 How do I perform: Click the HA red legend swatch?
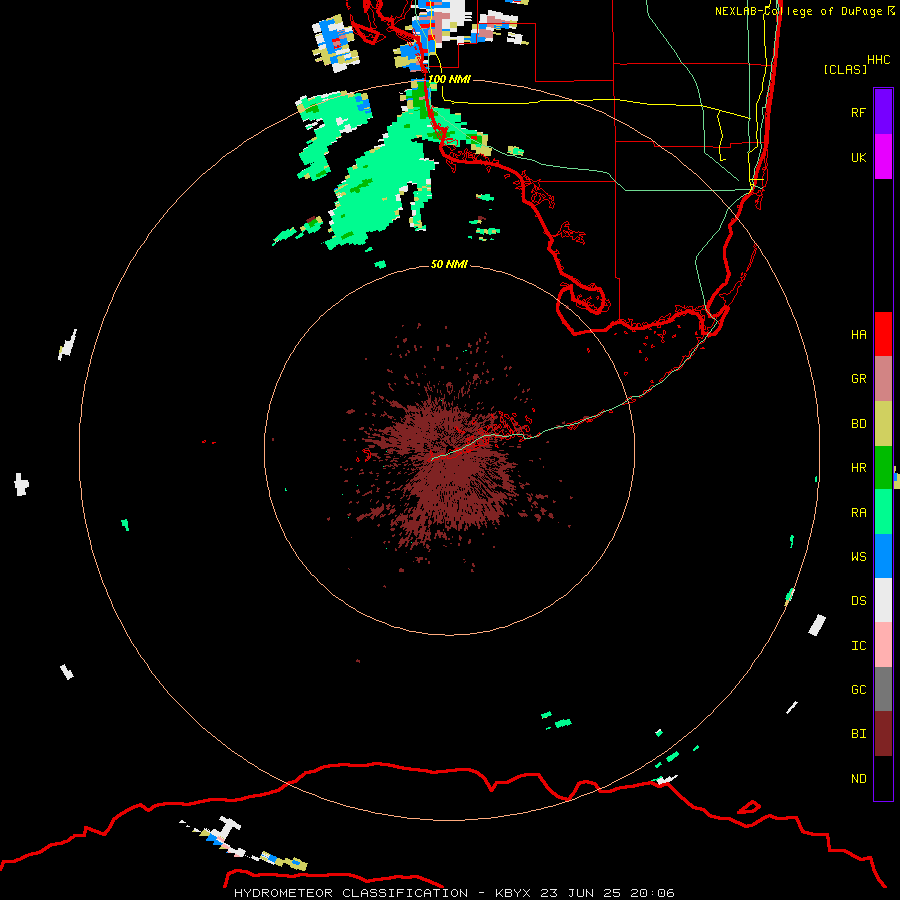(x=883, y=334)
